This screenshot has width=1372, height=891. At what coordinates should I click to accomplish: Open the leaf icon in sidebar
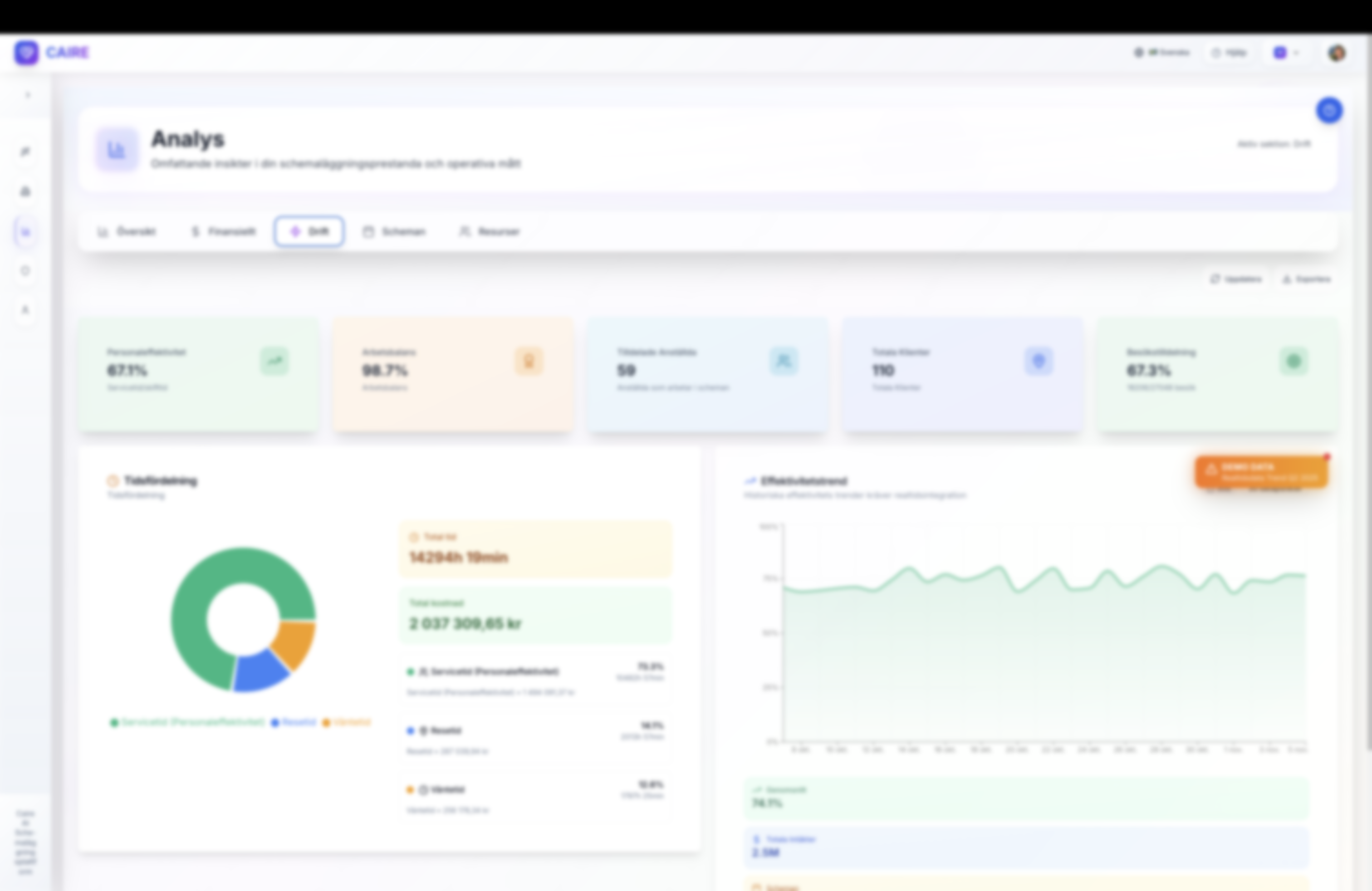[25, 152]
